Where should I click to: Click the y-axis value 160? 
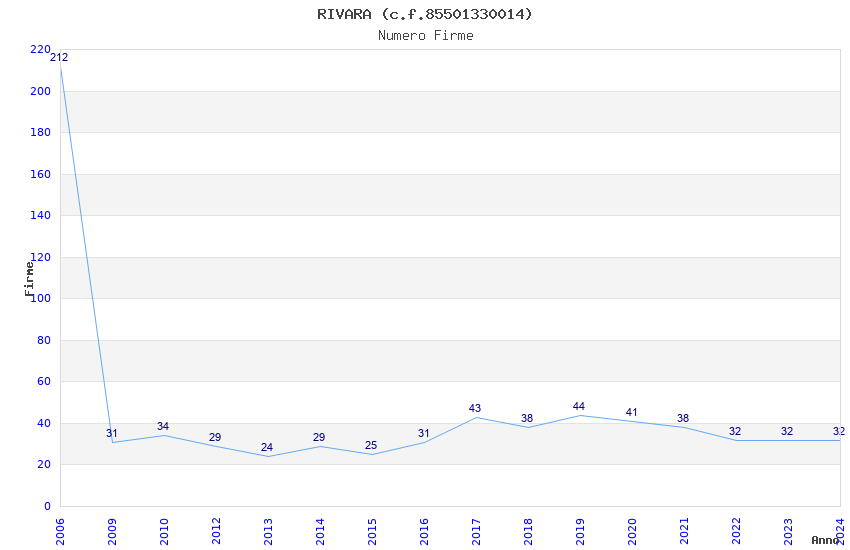tap(41, 174)
